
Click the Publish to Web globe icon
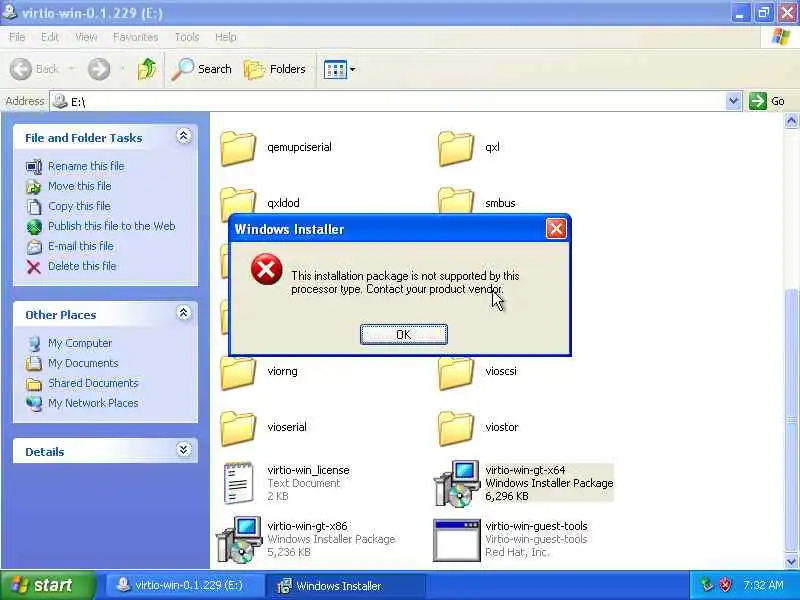(x=34, y=227)
